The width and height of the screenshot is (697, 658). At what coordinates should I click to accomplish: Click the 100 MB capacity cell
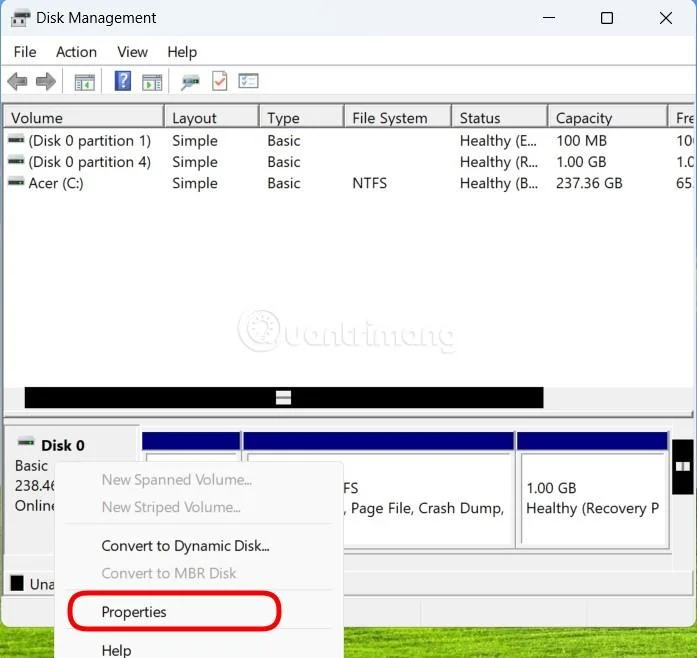point(581,141)
